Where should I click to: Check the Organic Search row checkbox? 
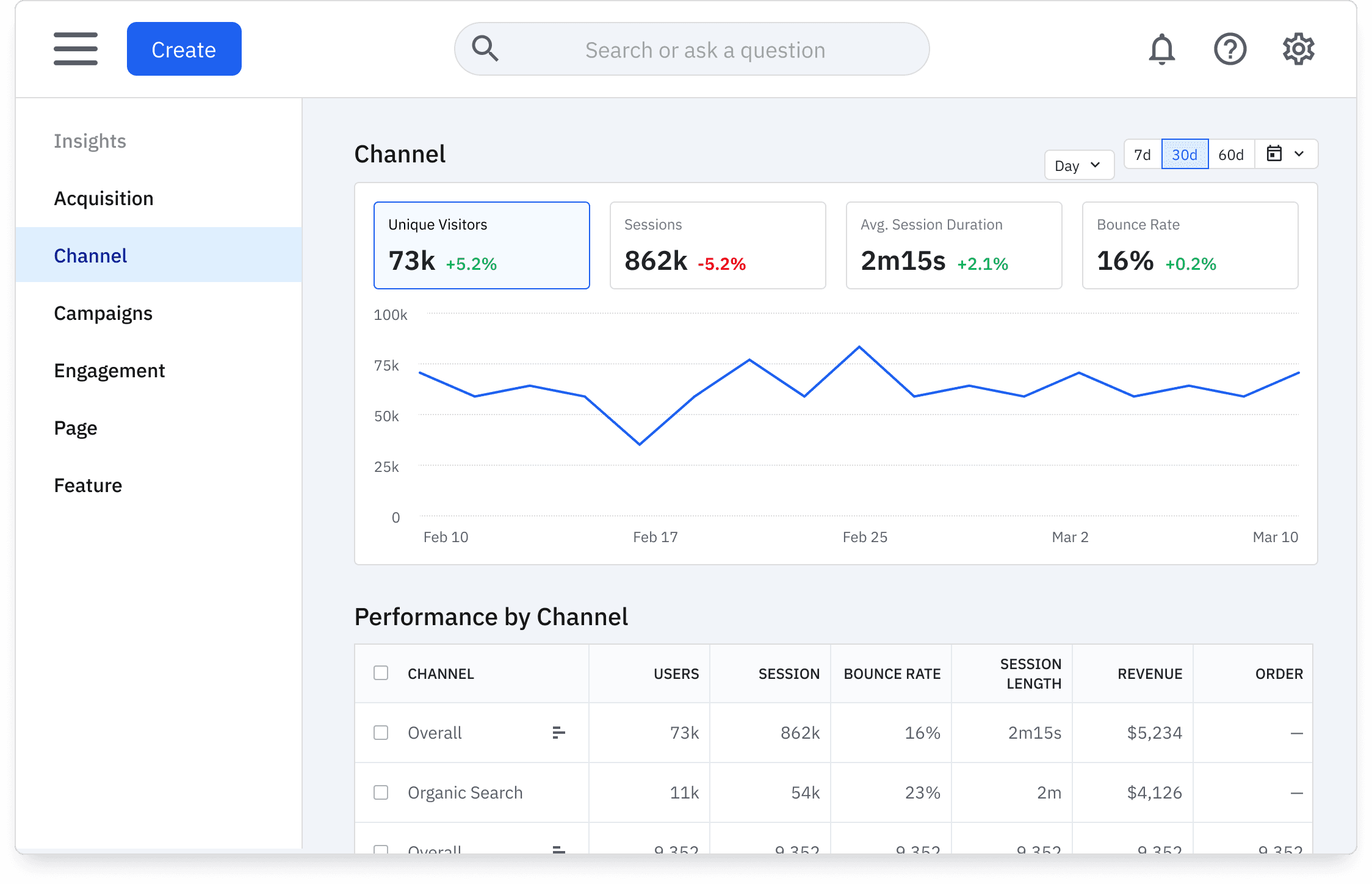380,792
